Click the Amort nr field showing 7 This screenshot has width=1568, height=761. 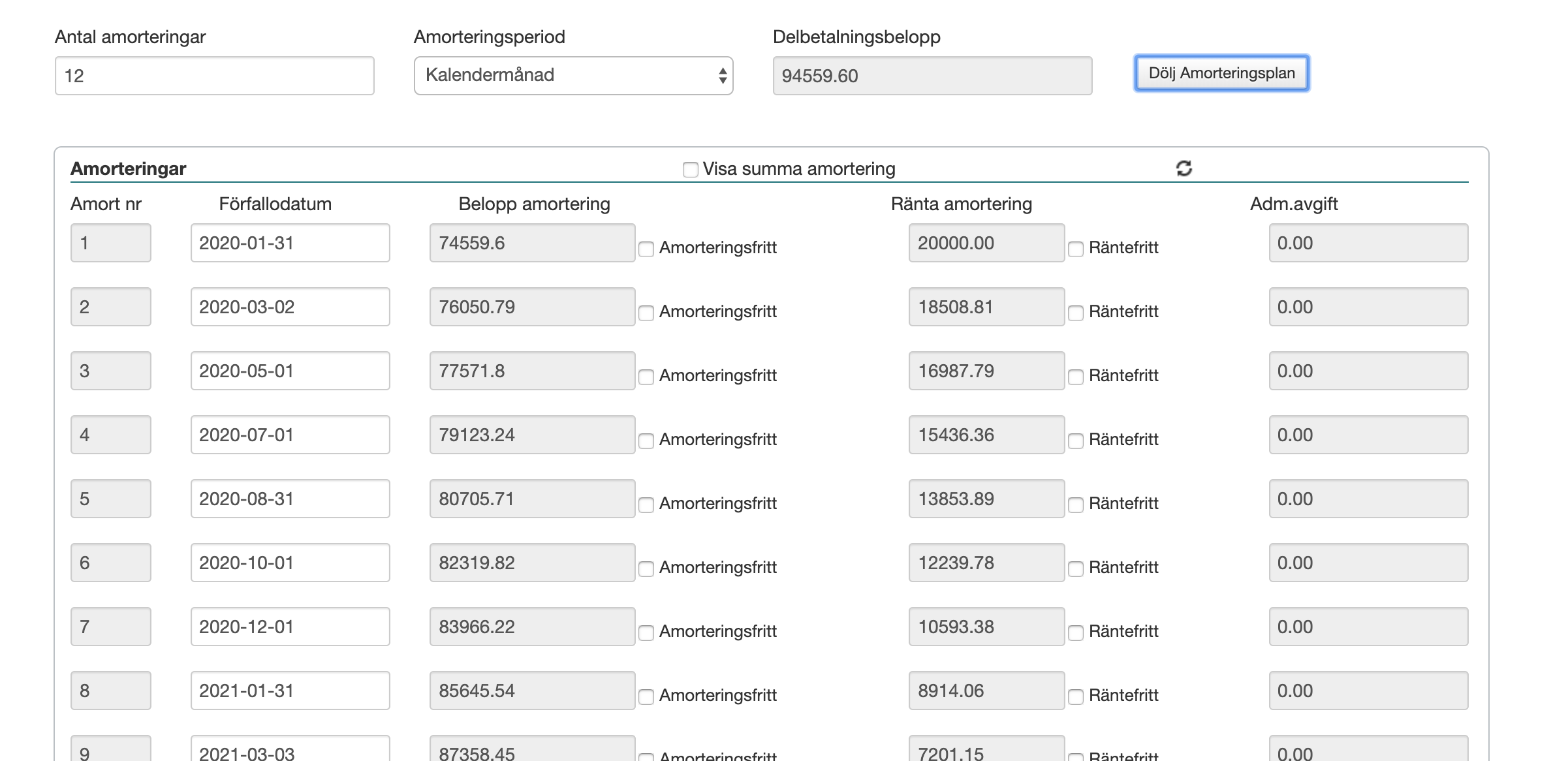click(110, 627)
